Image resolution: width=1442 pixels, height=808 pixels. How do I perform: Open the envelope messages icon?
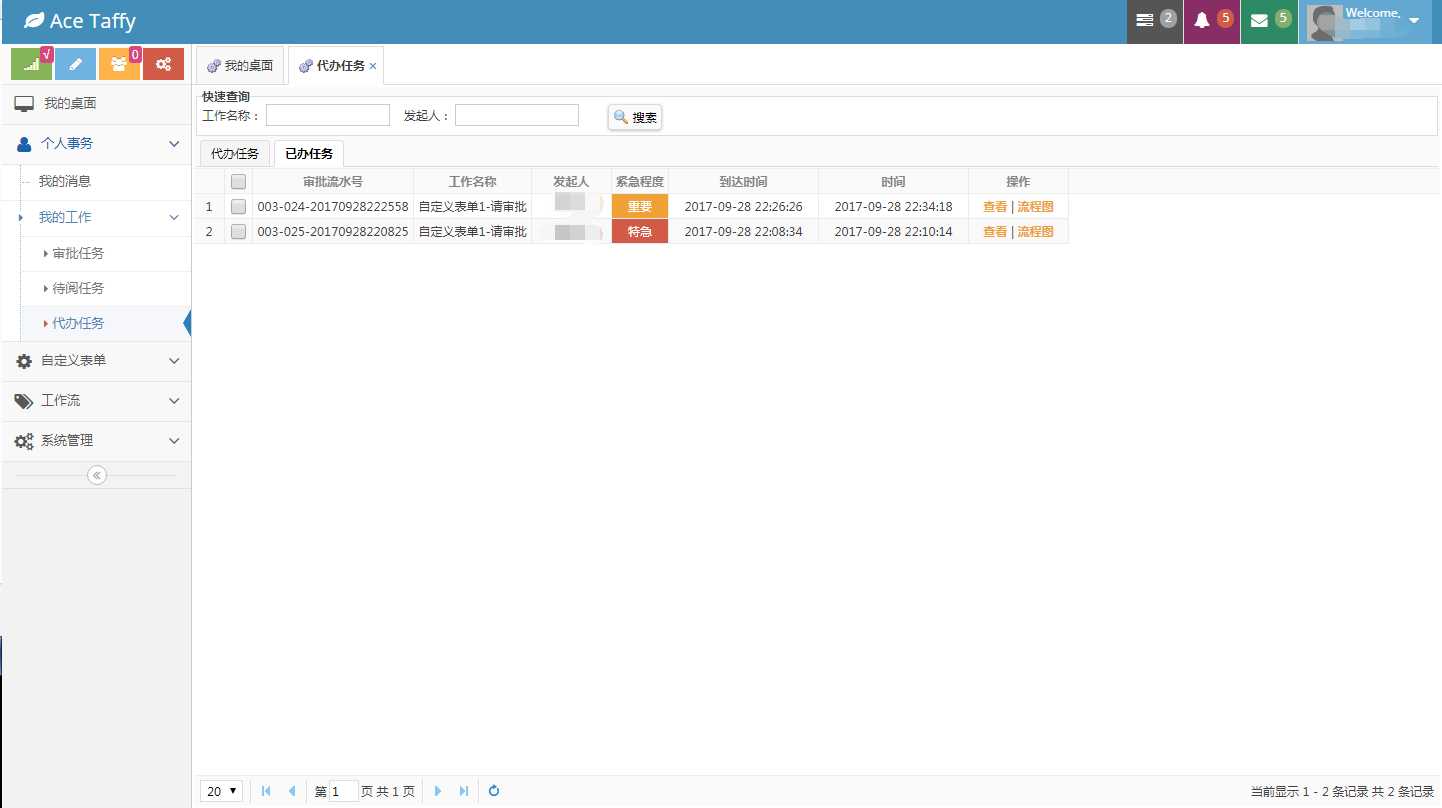1259,21
